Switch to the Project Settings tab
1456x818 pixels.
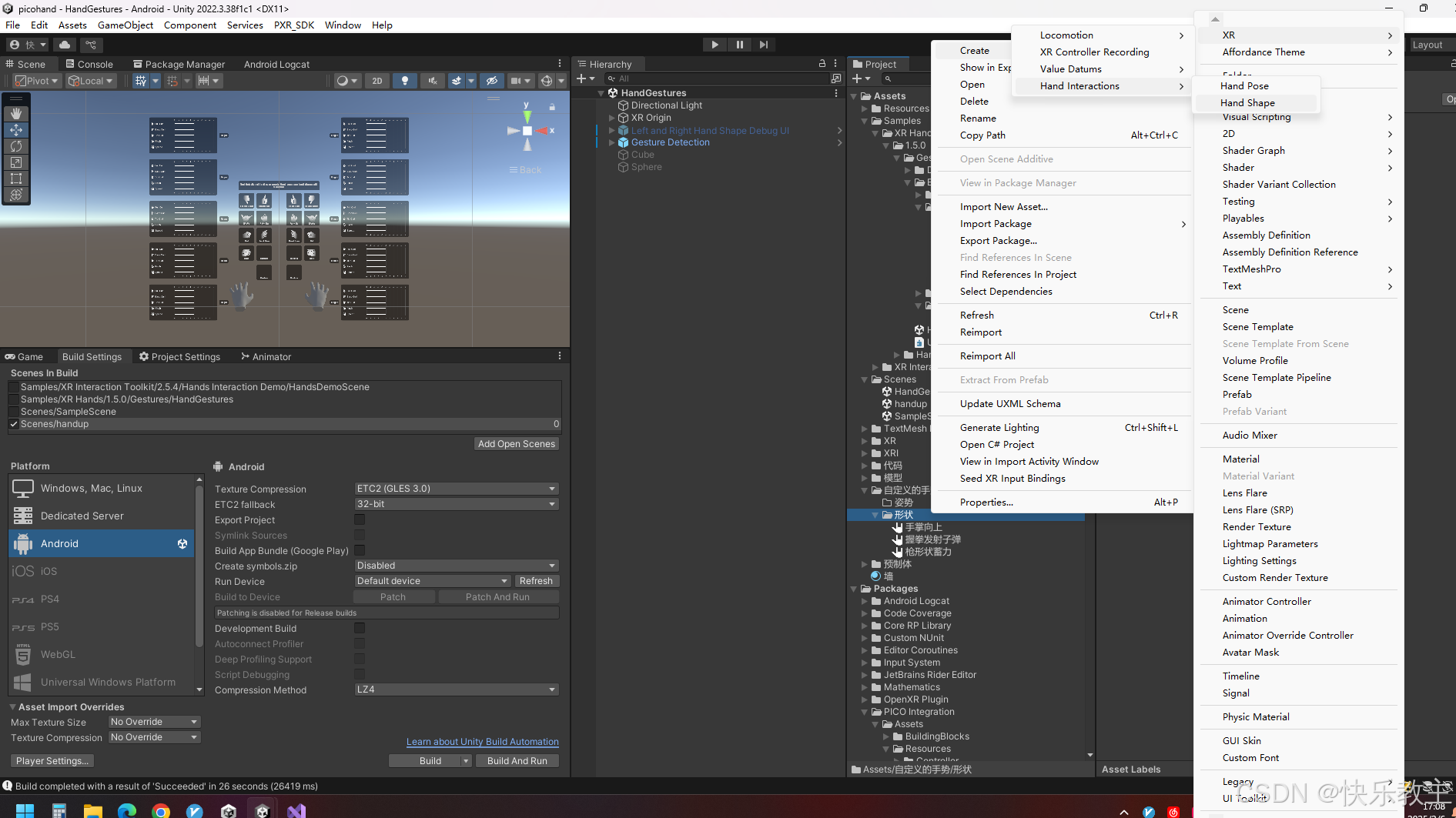click(x=179, y=357)
